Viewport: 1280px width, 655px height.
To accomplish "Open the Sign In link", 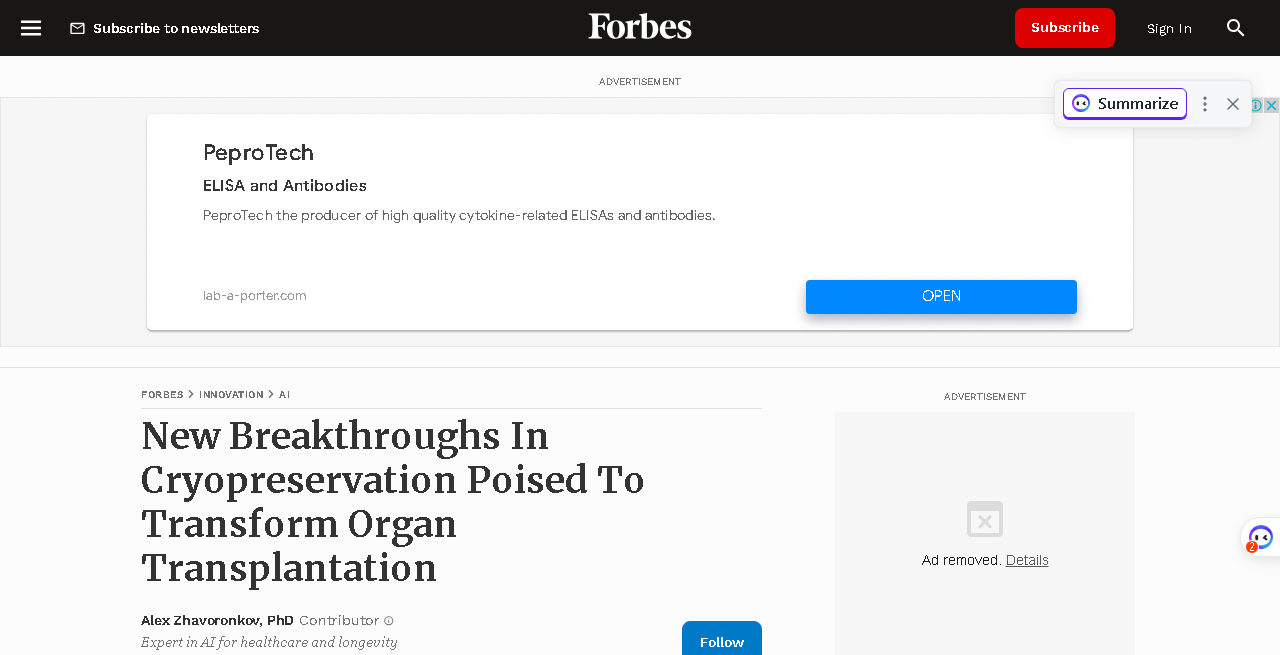I will point(1169,28).
